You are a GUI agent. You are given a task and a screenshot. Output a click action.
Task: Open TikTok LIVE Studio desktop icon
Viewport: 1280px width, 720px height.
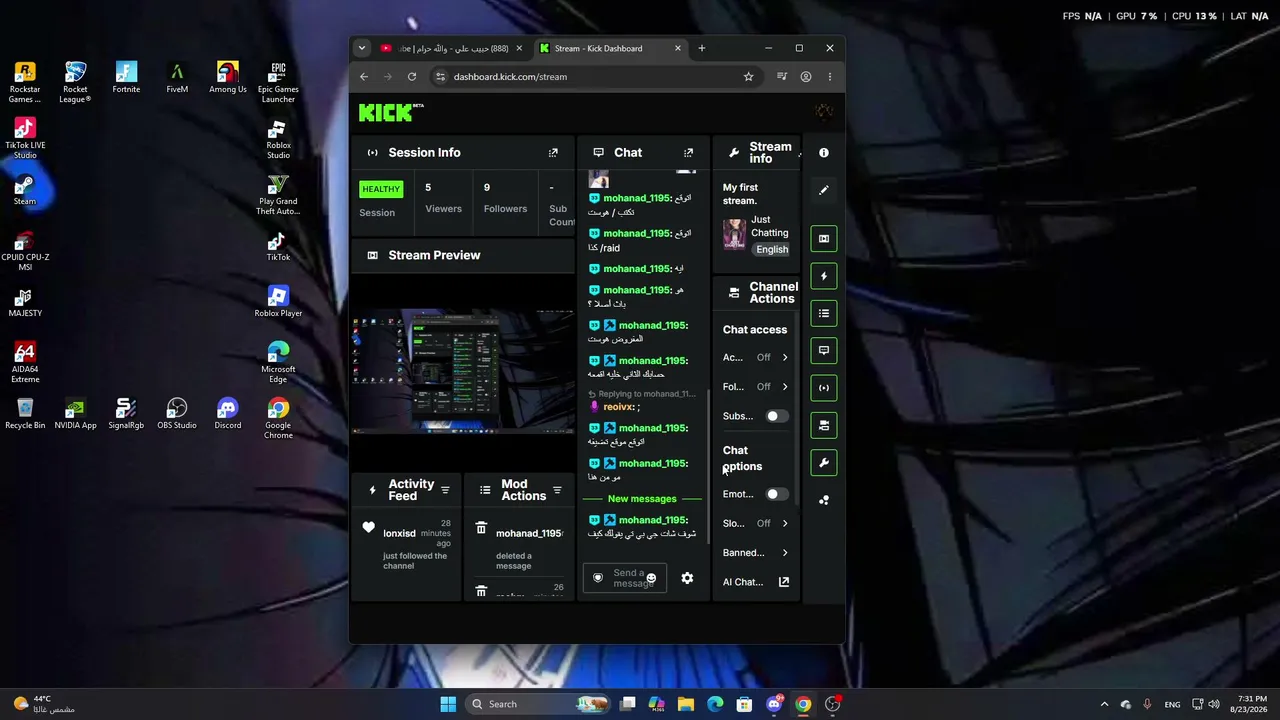pos(25,138)
